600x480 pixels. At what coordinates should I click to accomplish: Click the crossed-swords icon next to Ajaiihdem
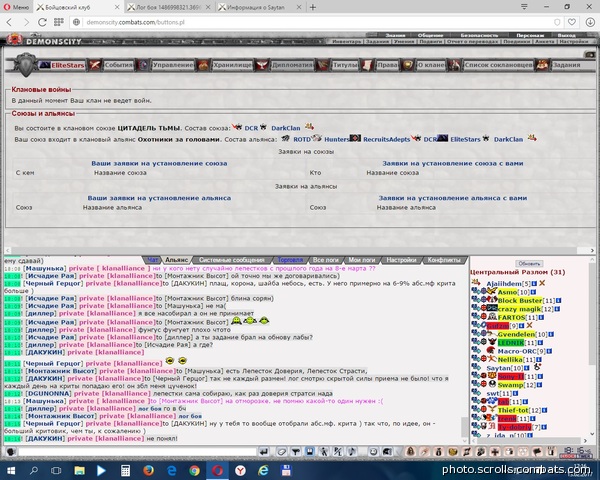tap(542, 283)
